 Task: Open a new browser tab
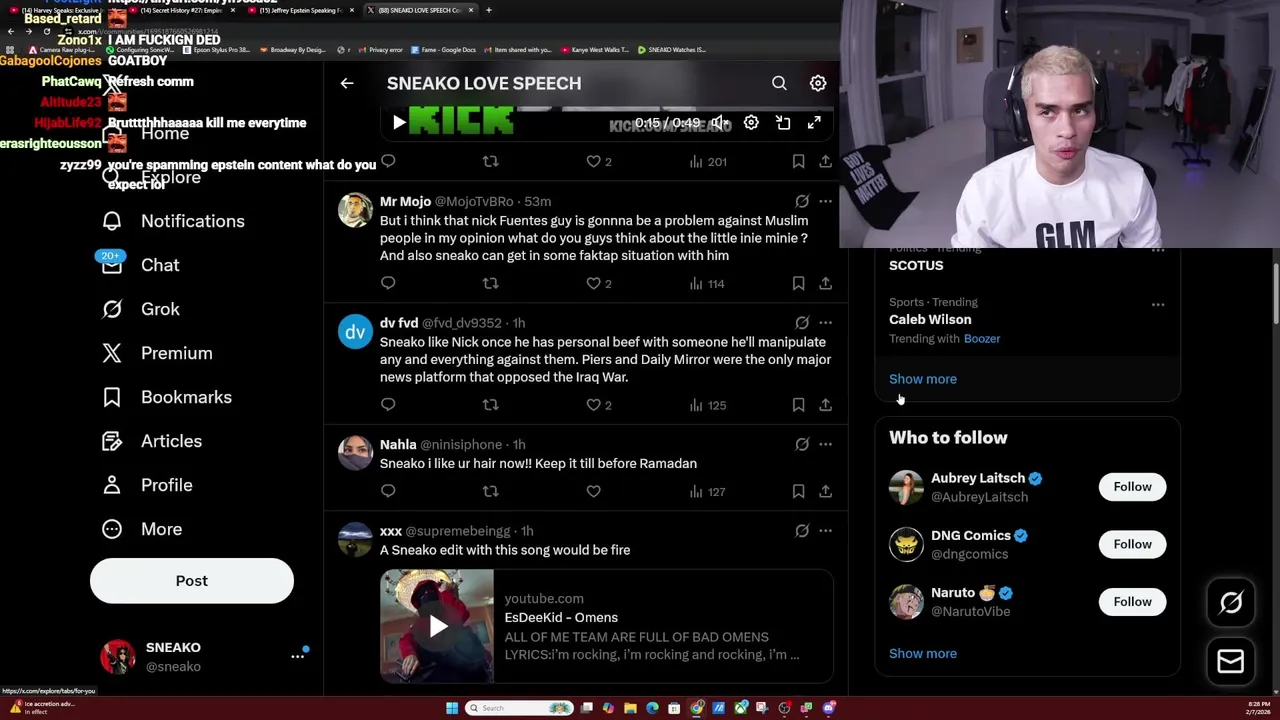pyautogui.click(x=488, y=10)
